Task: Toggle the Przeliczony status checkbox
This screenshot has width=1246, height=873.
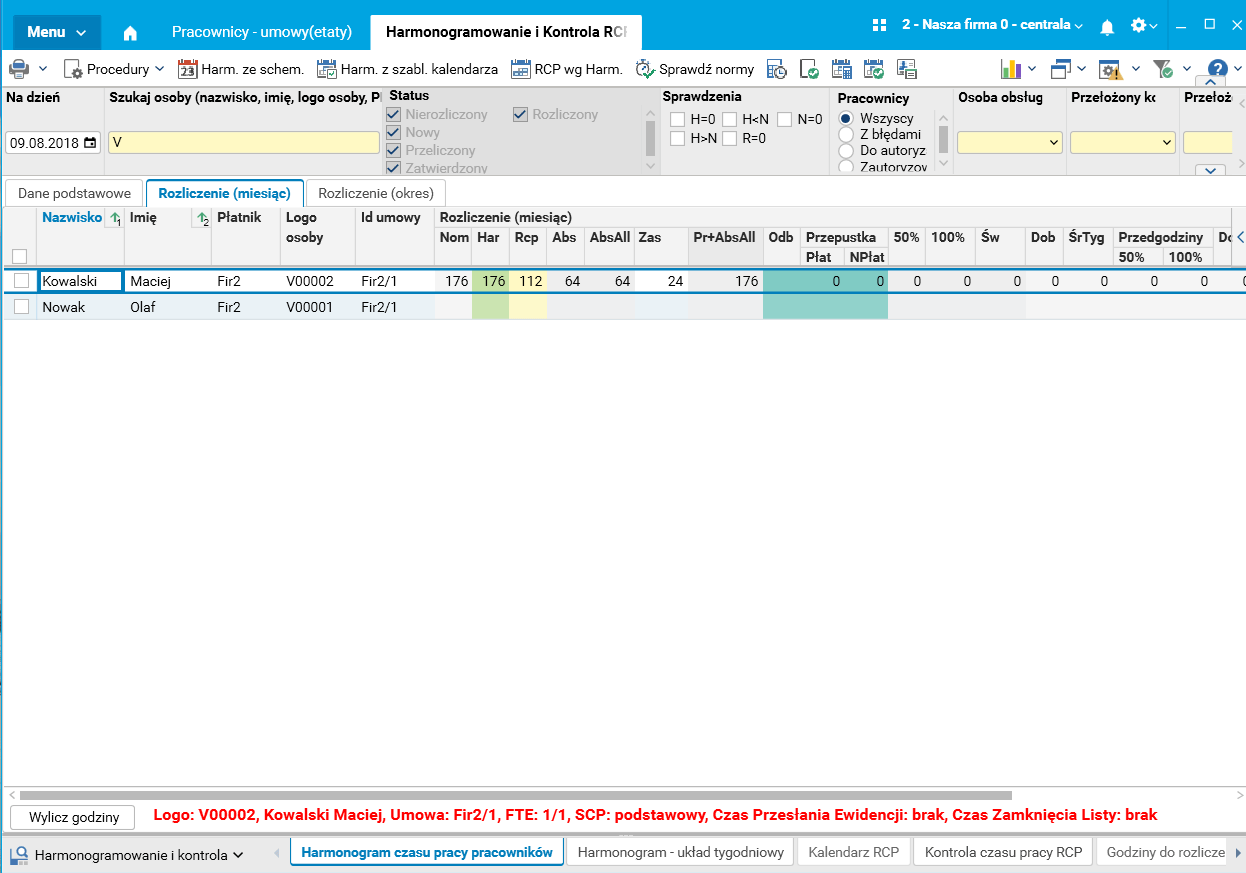Action: (394, 151)
